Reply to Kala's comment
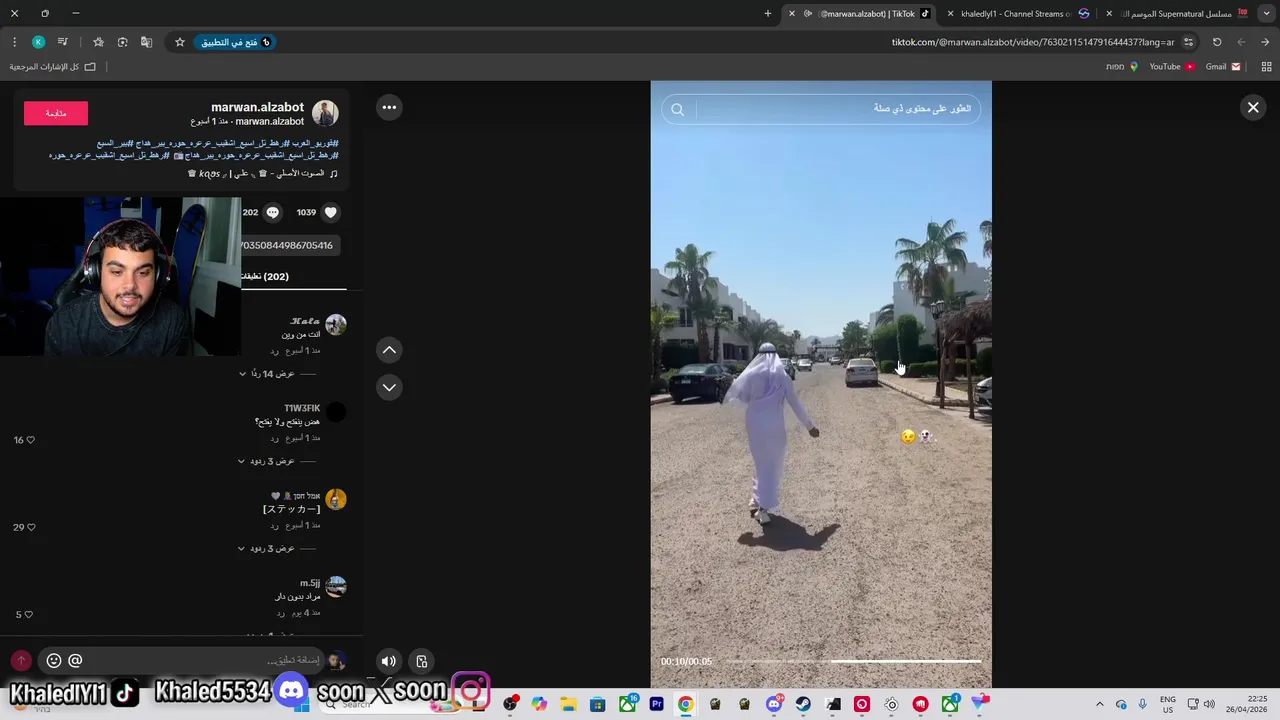The height and width of the screenshot is (720, 1280). pos(274,352)
